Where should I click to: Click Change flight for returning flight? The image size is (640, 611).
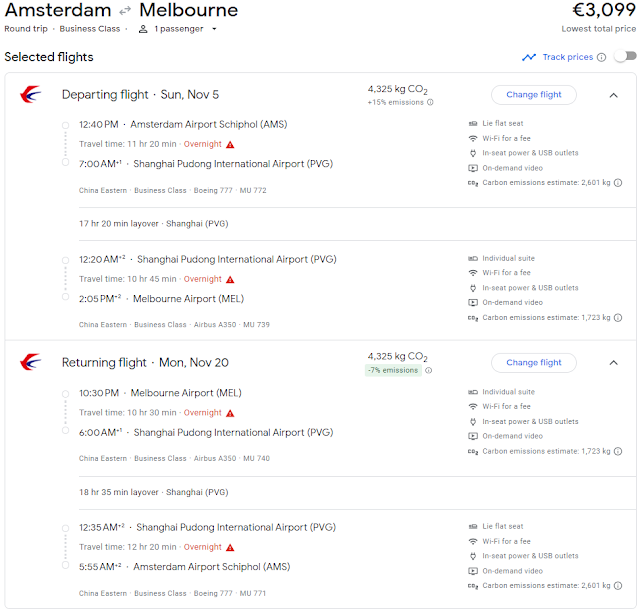533,363
